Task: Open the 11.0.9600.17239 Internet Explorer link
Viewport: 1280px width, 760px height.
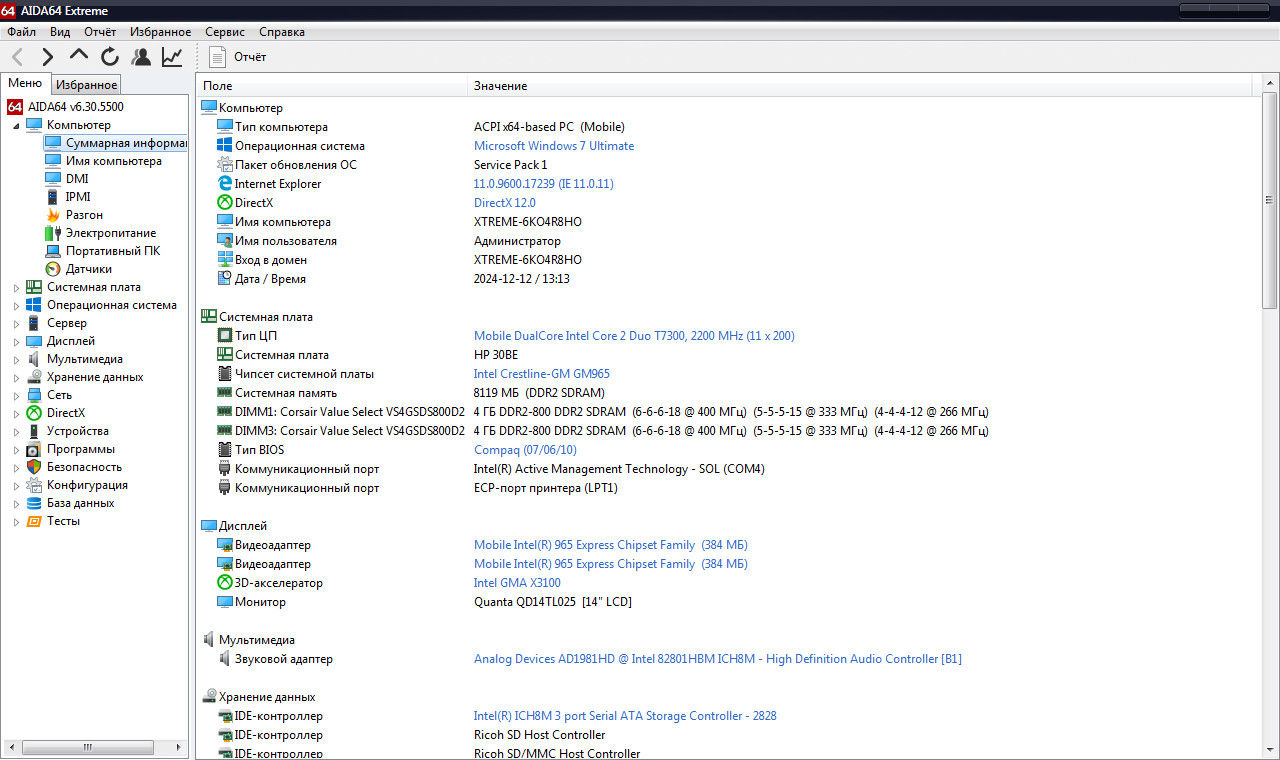Action: 544,184
